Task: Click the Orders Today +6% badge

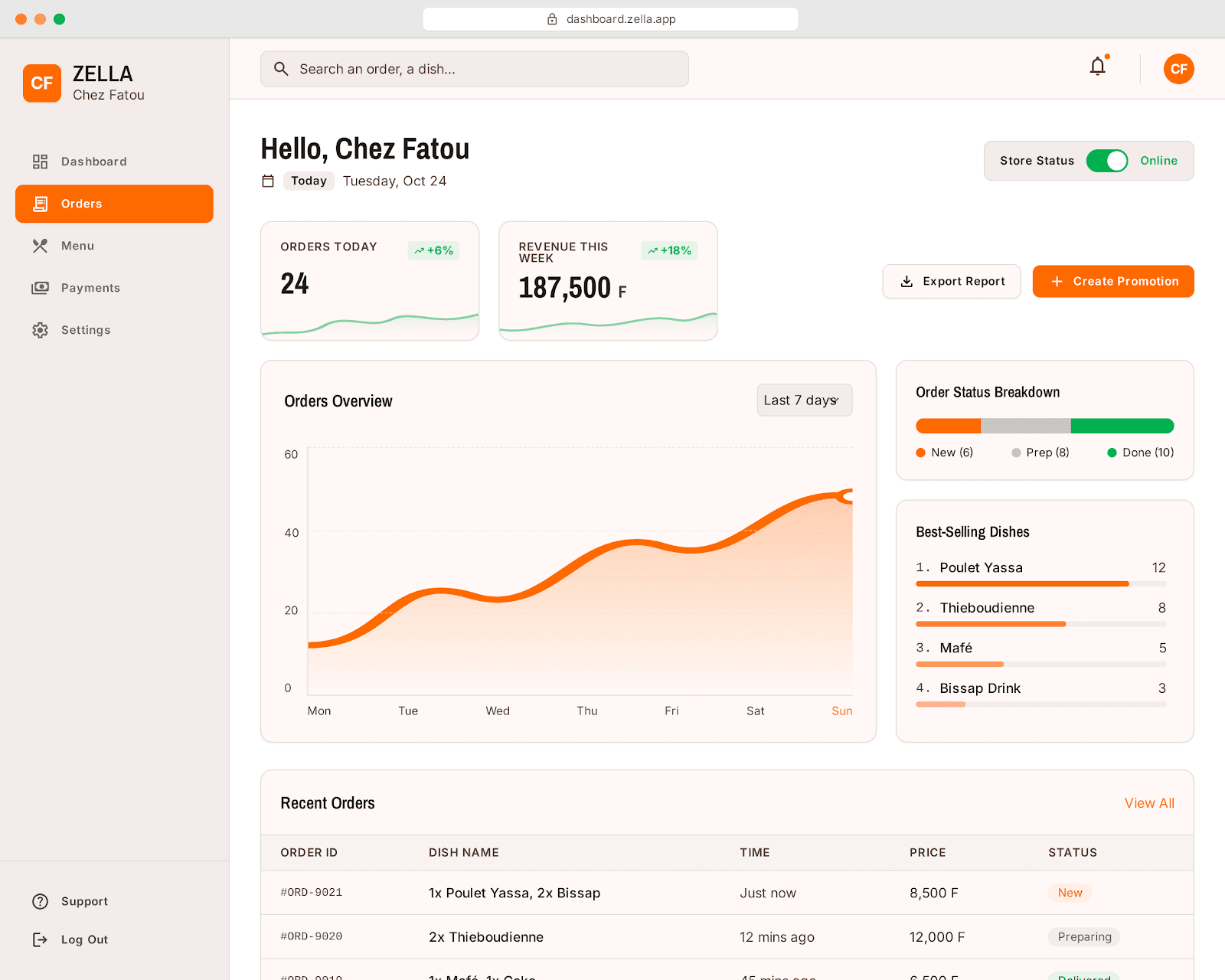Action: (433, 250)
